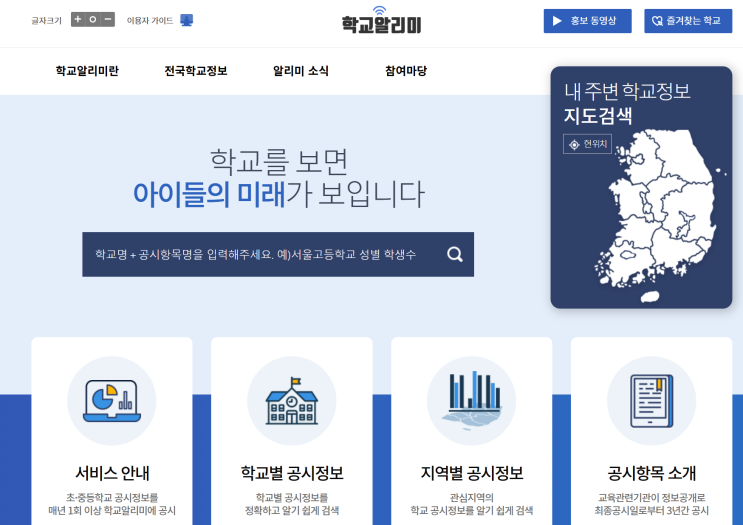Click text 최종공시일로부터 3년간 공시

[652, 511]
